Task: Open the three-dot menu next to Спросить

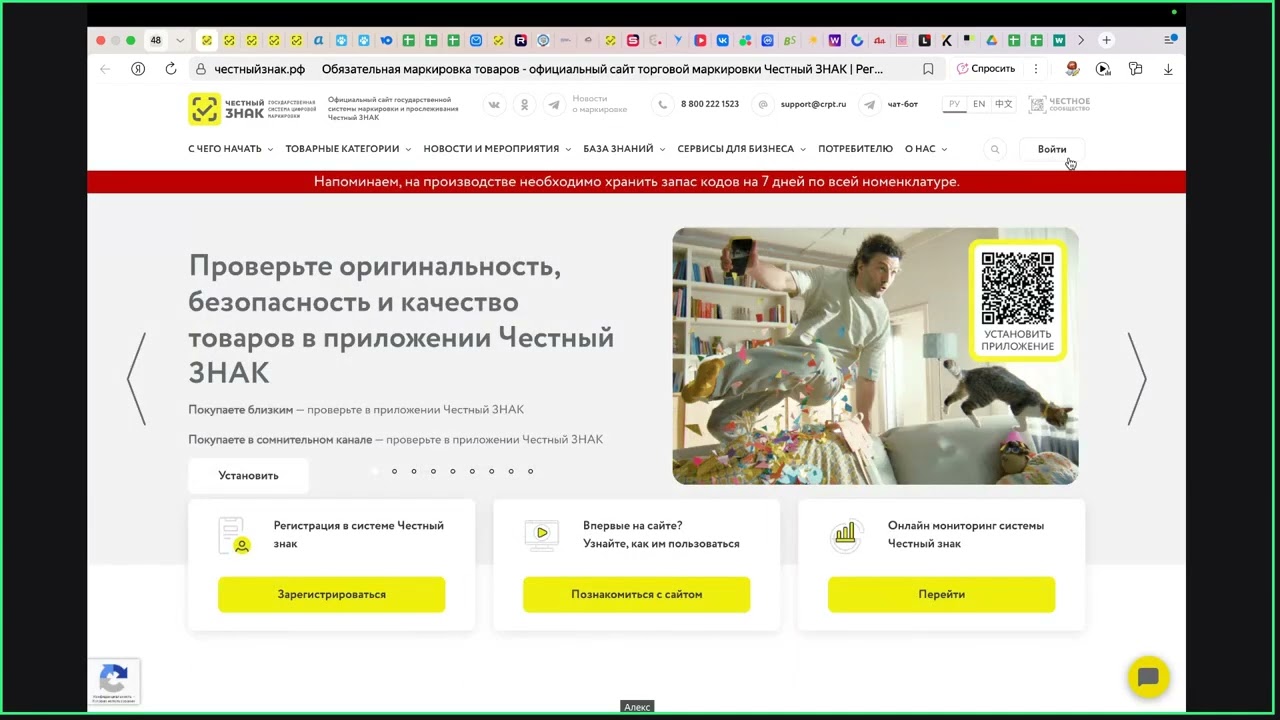Action: (x=1036, y=69)
